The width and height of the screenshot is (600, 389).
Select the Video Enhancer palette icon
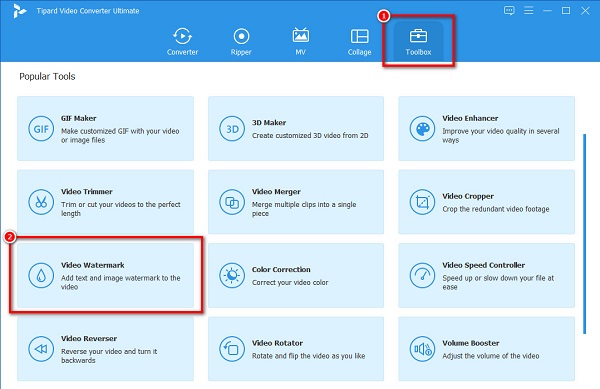pos(422,129)
